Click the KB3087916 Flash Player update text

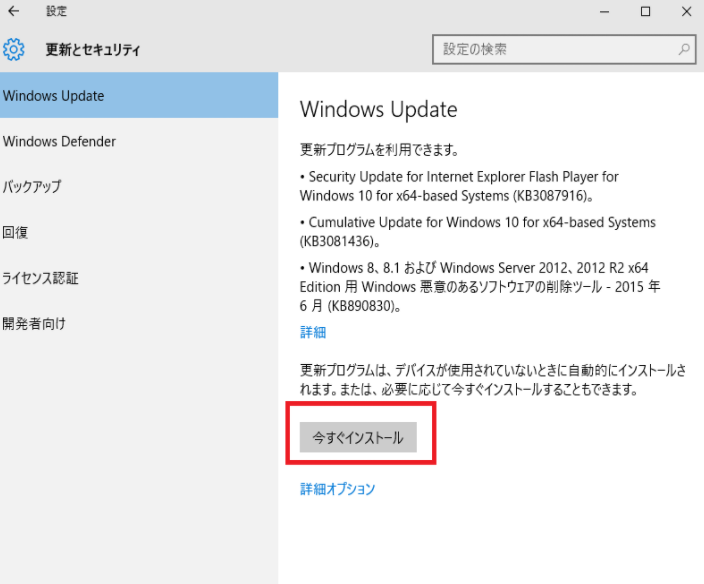coord(459,186)
